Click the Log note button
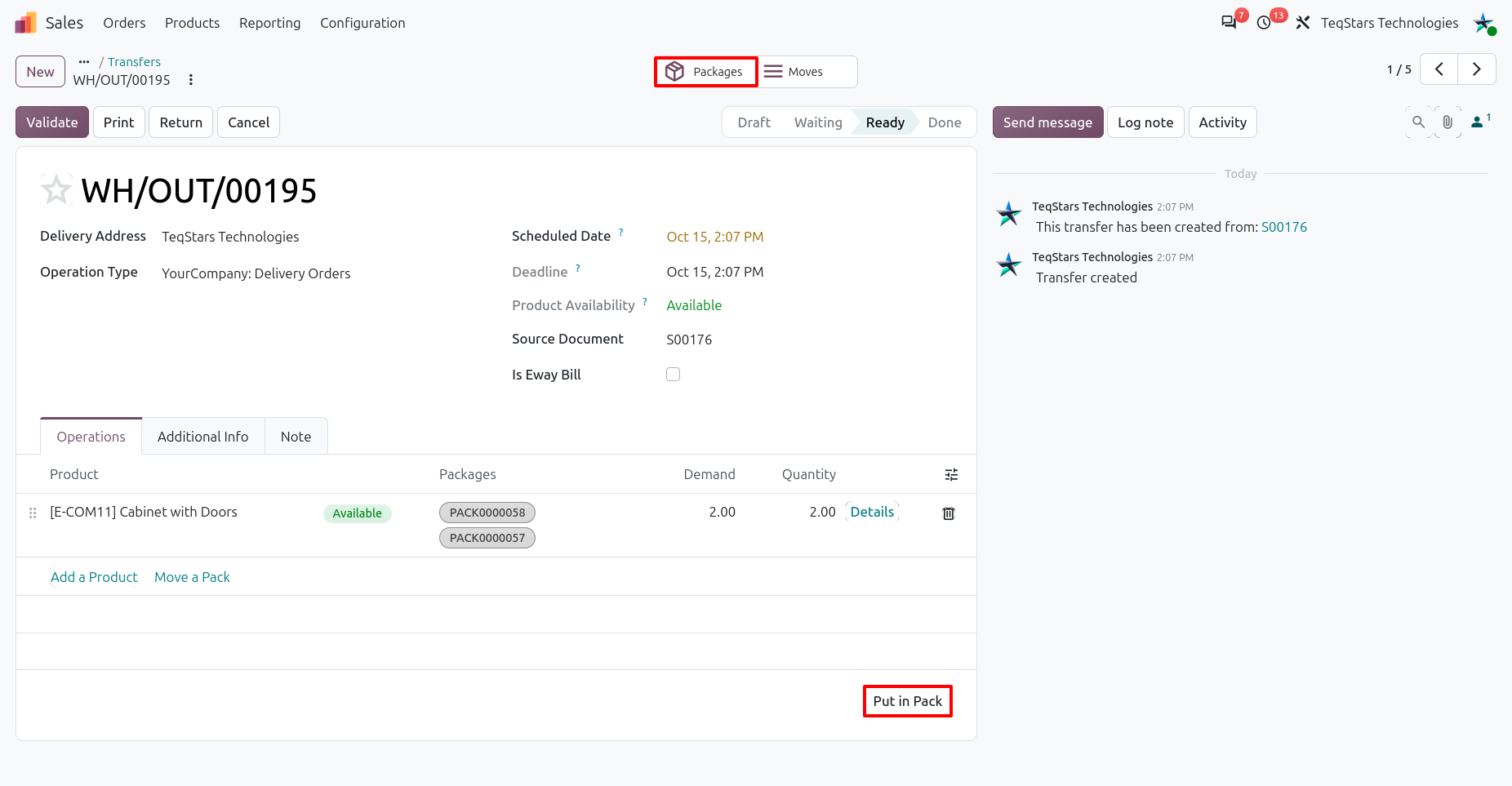The height and width of the screenshot is (786, 1512). click(1145, 122)
